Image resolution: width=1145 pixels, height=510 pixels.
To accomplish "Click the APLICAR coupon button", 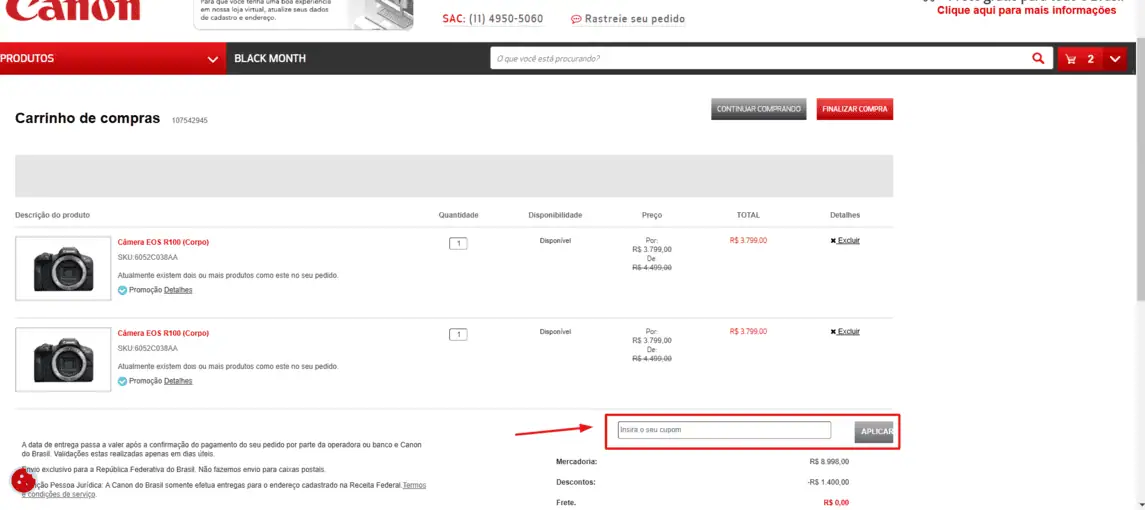I will 874,432.
